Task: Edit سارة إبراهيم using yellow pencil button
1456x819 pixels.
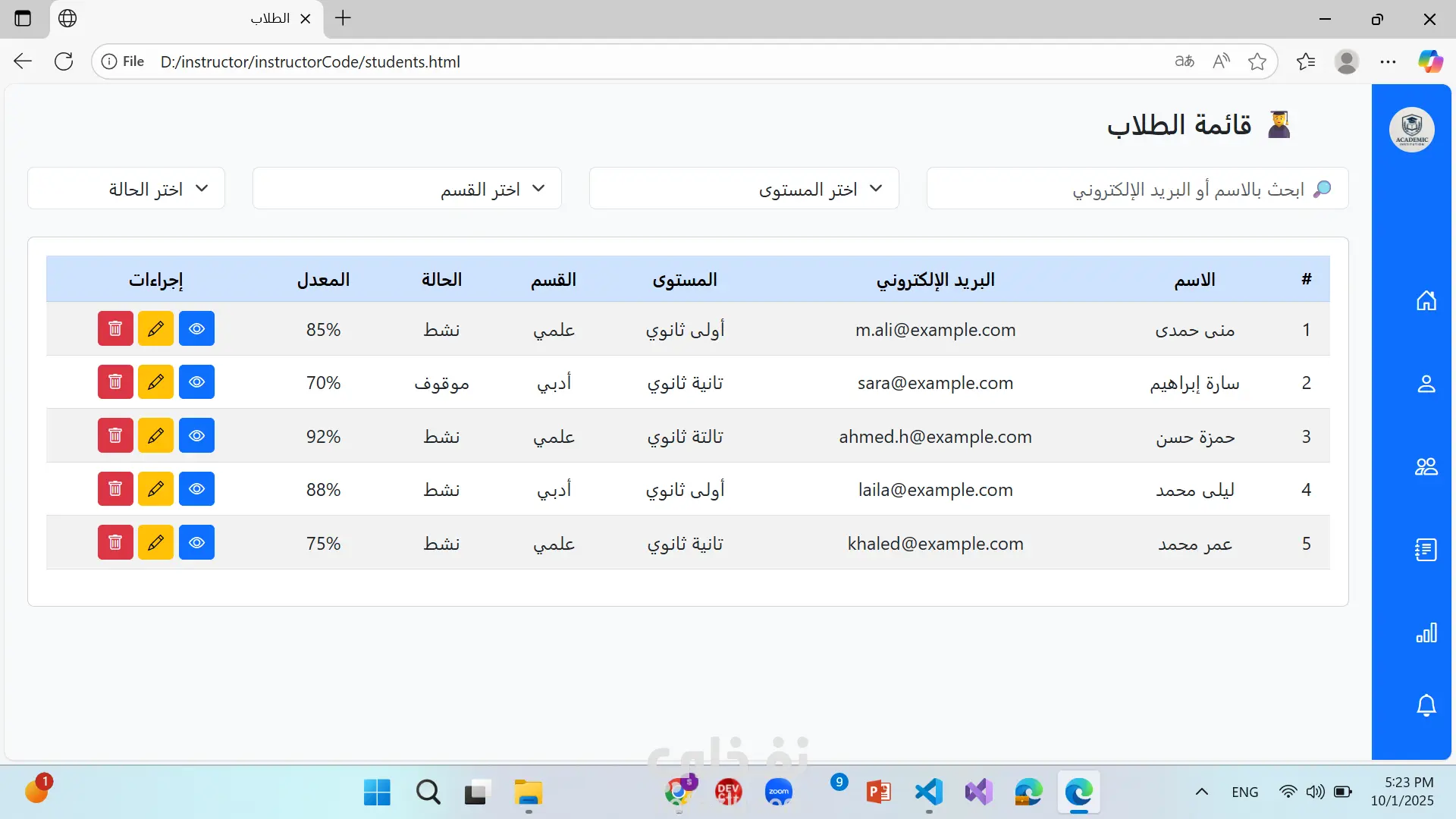Action: click(x=155, y=382)
